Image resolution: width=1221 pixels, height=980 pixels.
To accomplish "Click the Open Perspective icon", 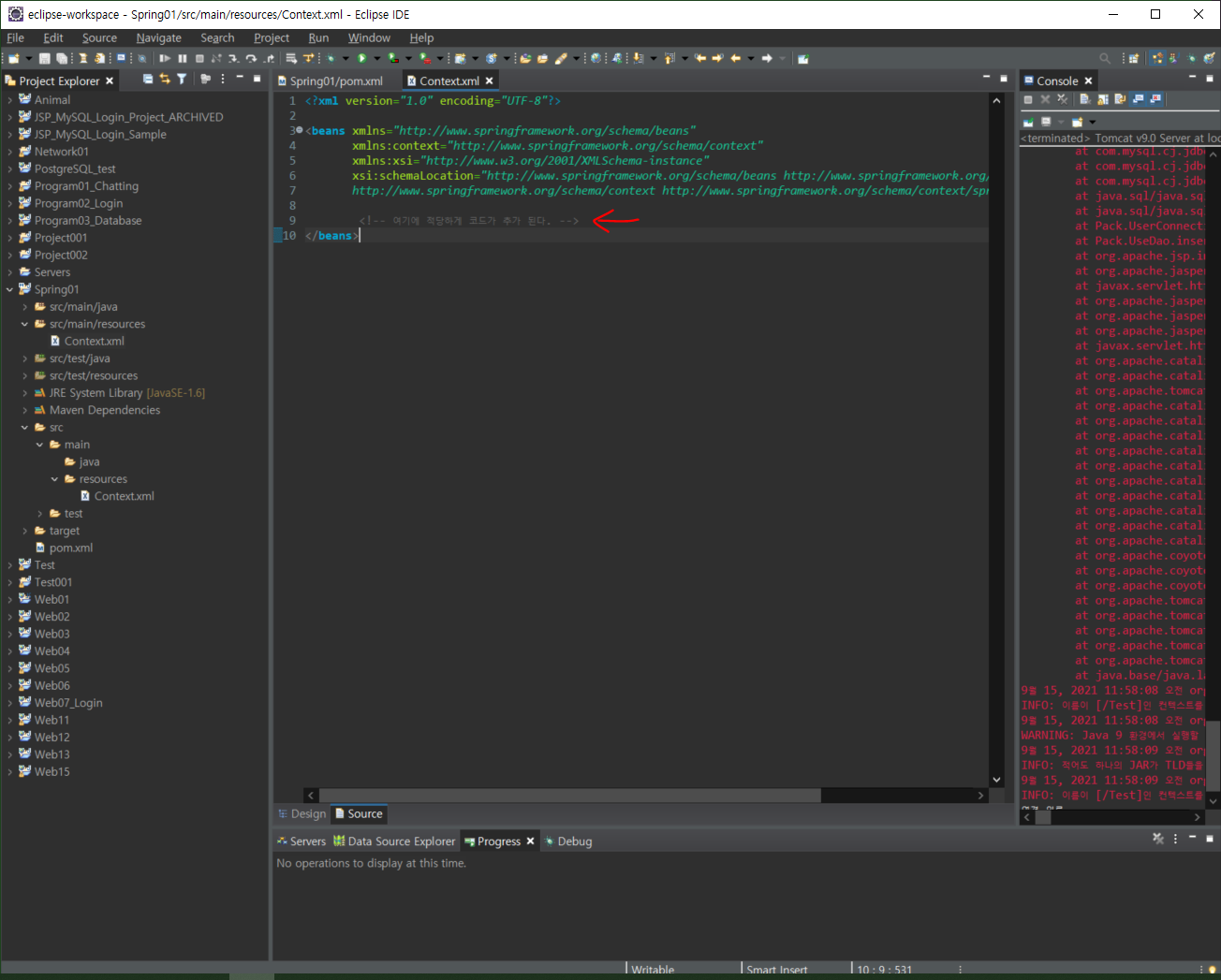I will click(x=1134, y=58).
